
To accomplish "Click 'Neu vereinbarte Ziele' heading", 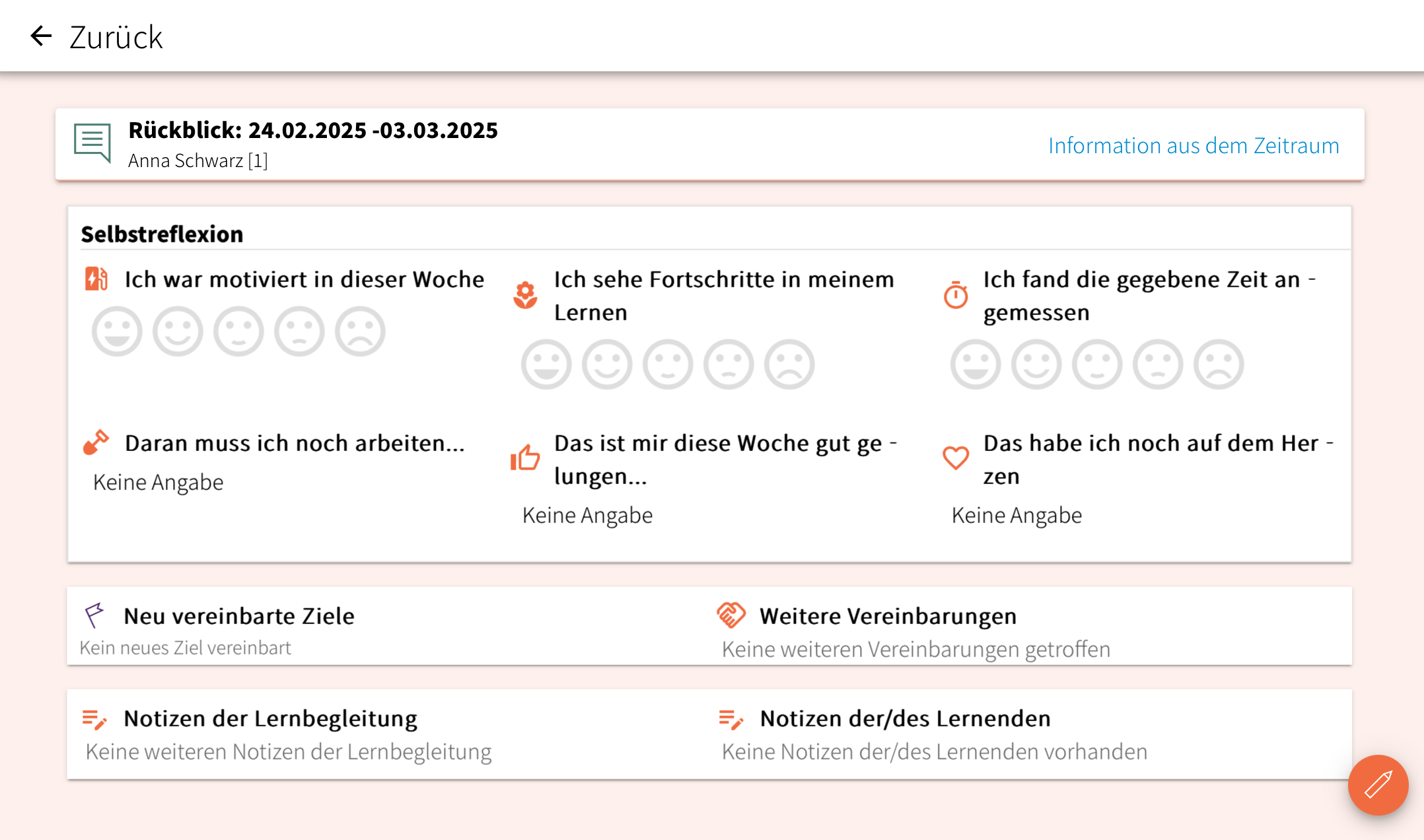I will 239,616.
